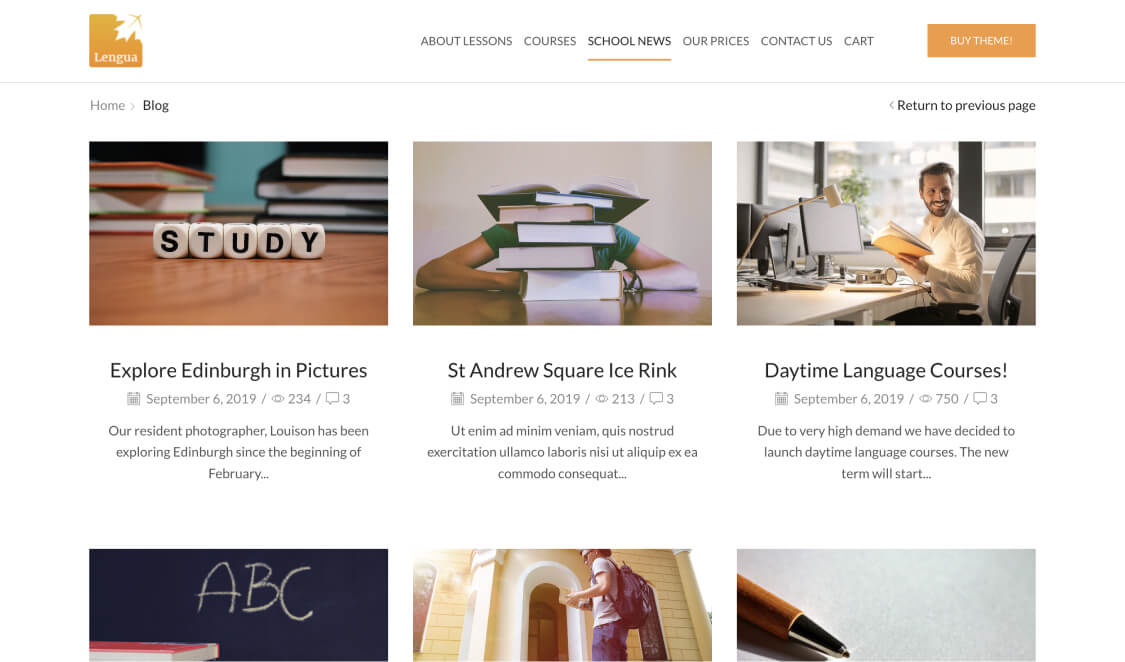Open the About Lessons menu item

(x=466, y=41)
